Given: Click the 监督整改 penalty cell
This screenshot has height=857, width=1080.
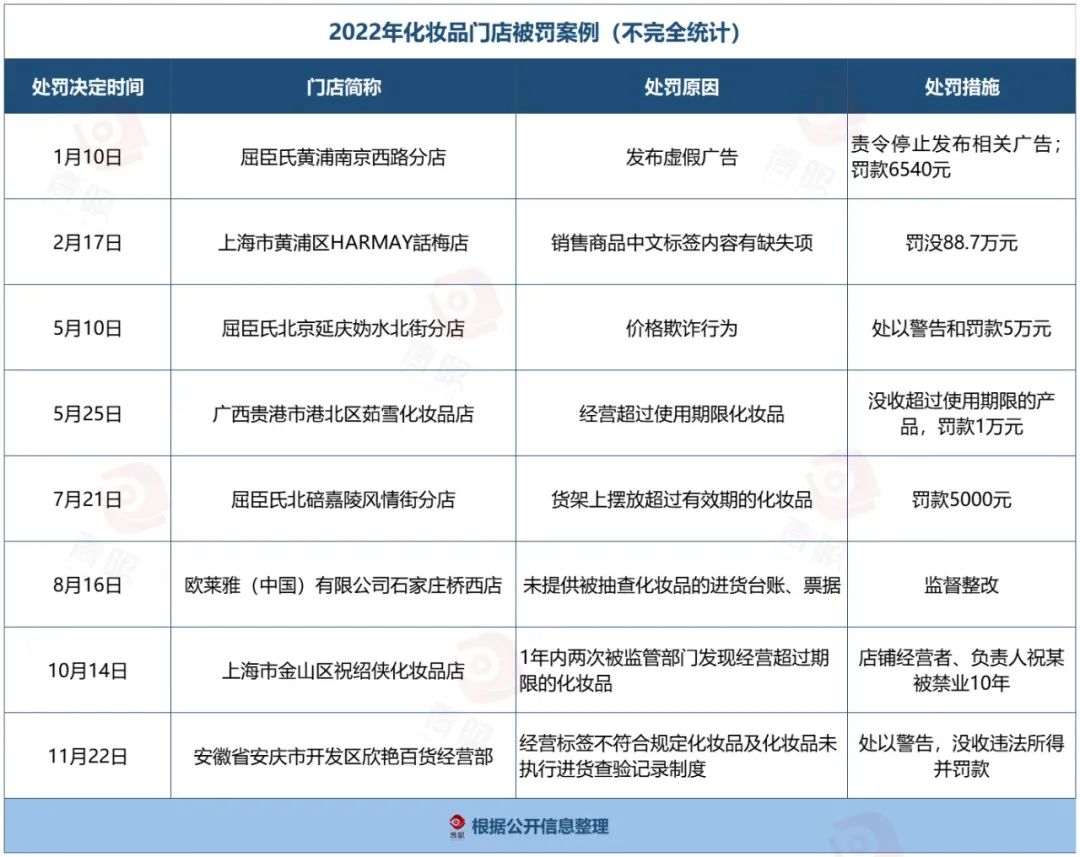Looking at the screenshot, I should point(961,585).
